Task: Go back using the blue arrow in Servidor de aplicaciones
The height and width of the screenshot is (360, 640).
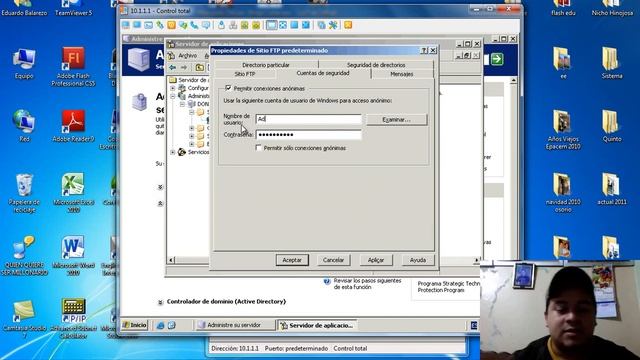Action: pyautogui.click(x=173, y=67)
